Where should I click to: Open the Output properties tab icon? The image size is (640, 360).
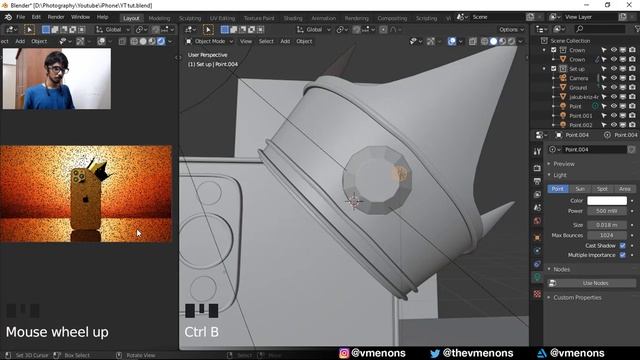click(x=537, y=181)
